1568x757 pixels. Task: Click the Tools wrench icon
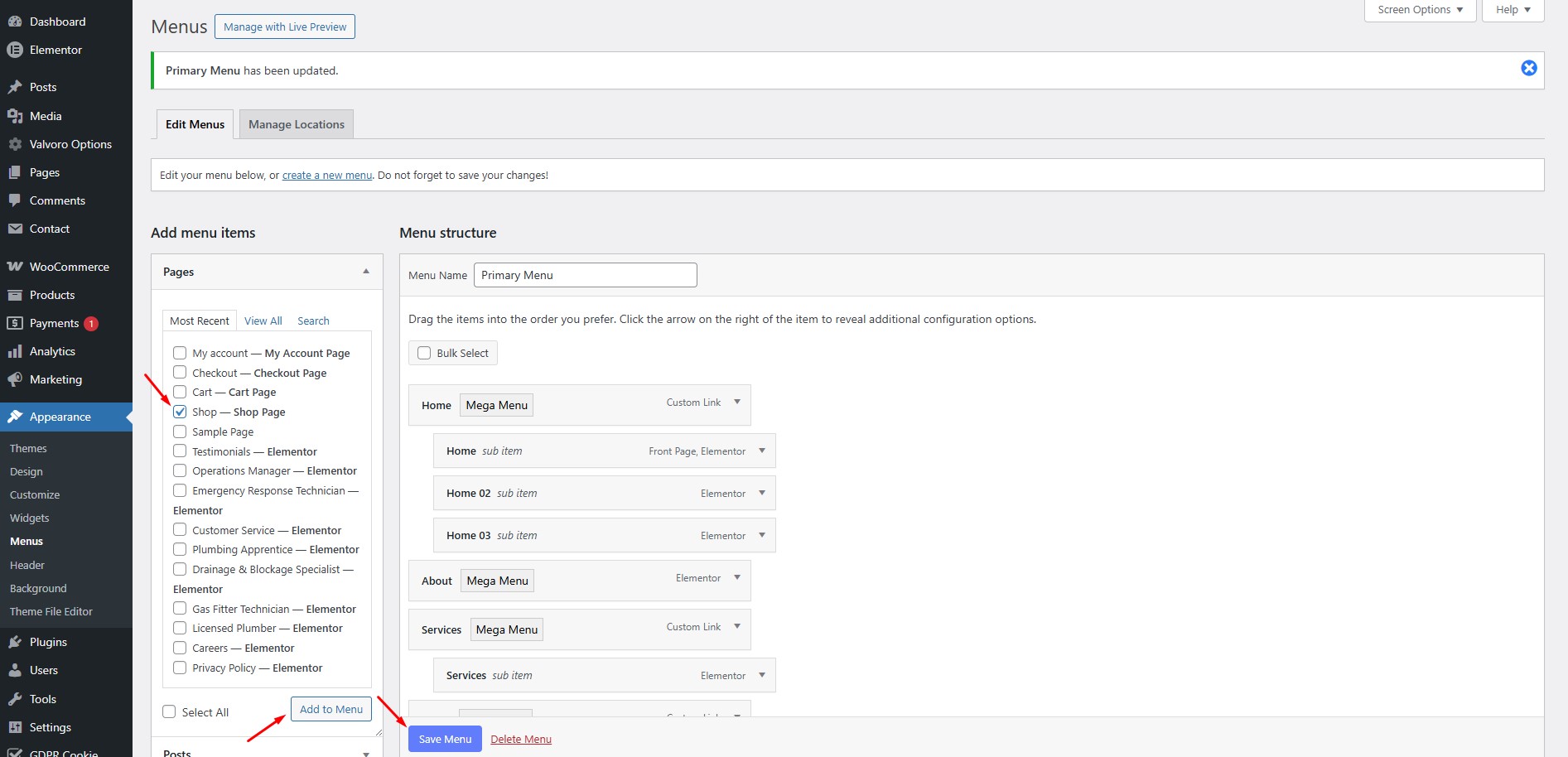pyautogui.click(x=15, y=699)
